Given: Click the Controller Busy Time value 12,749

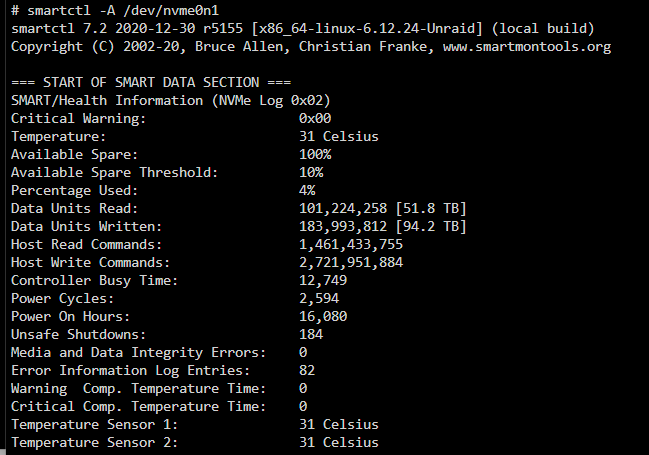Looking at the screenshot, I should pos(323,280).
